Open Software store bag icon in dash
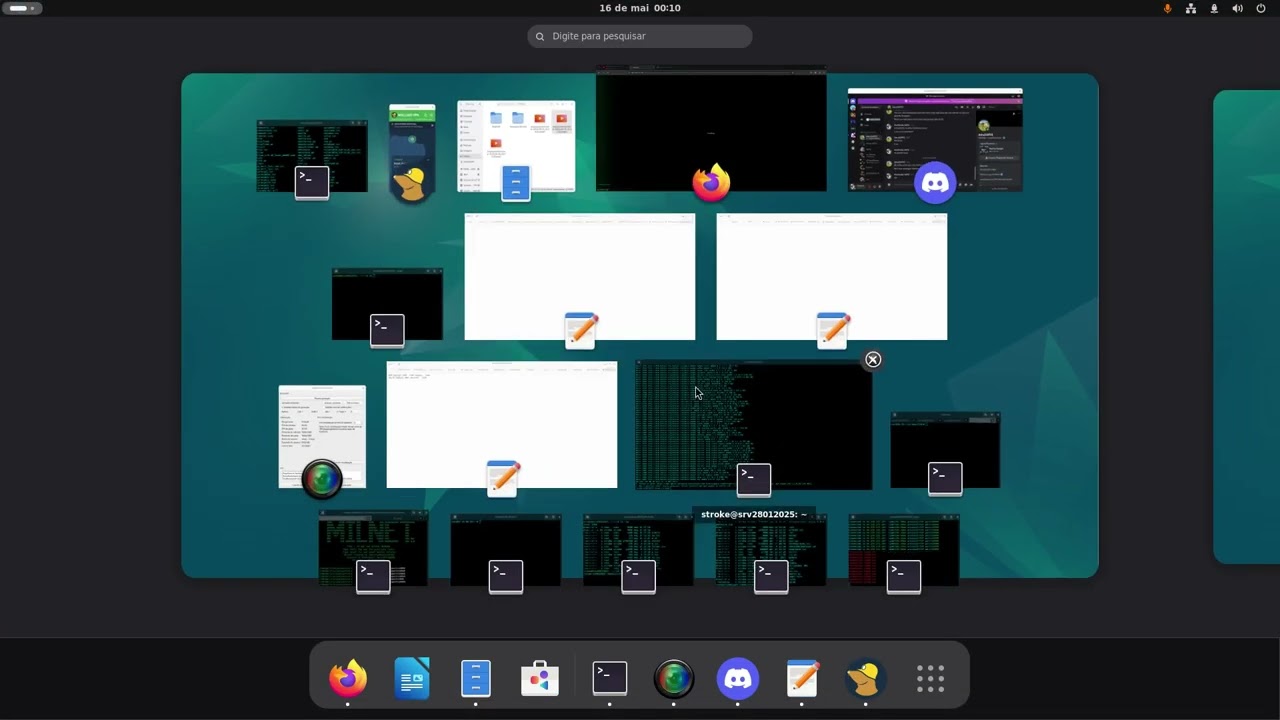 [540, 679]
